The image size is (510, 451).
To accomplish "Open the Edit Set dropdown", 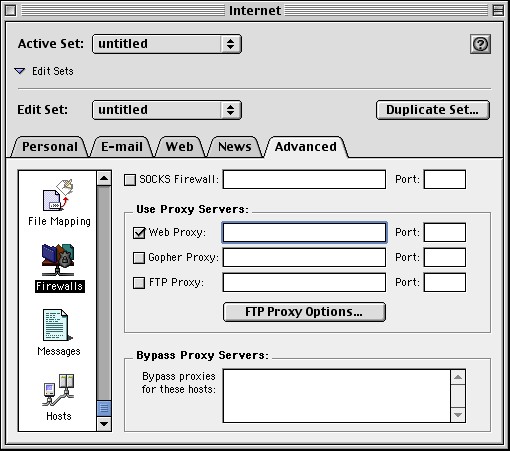I will point(167,110).
